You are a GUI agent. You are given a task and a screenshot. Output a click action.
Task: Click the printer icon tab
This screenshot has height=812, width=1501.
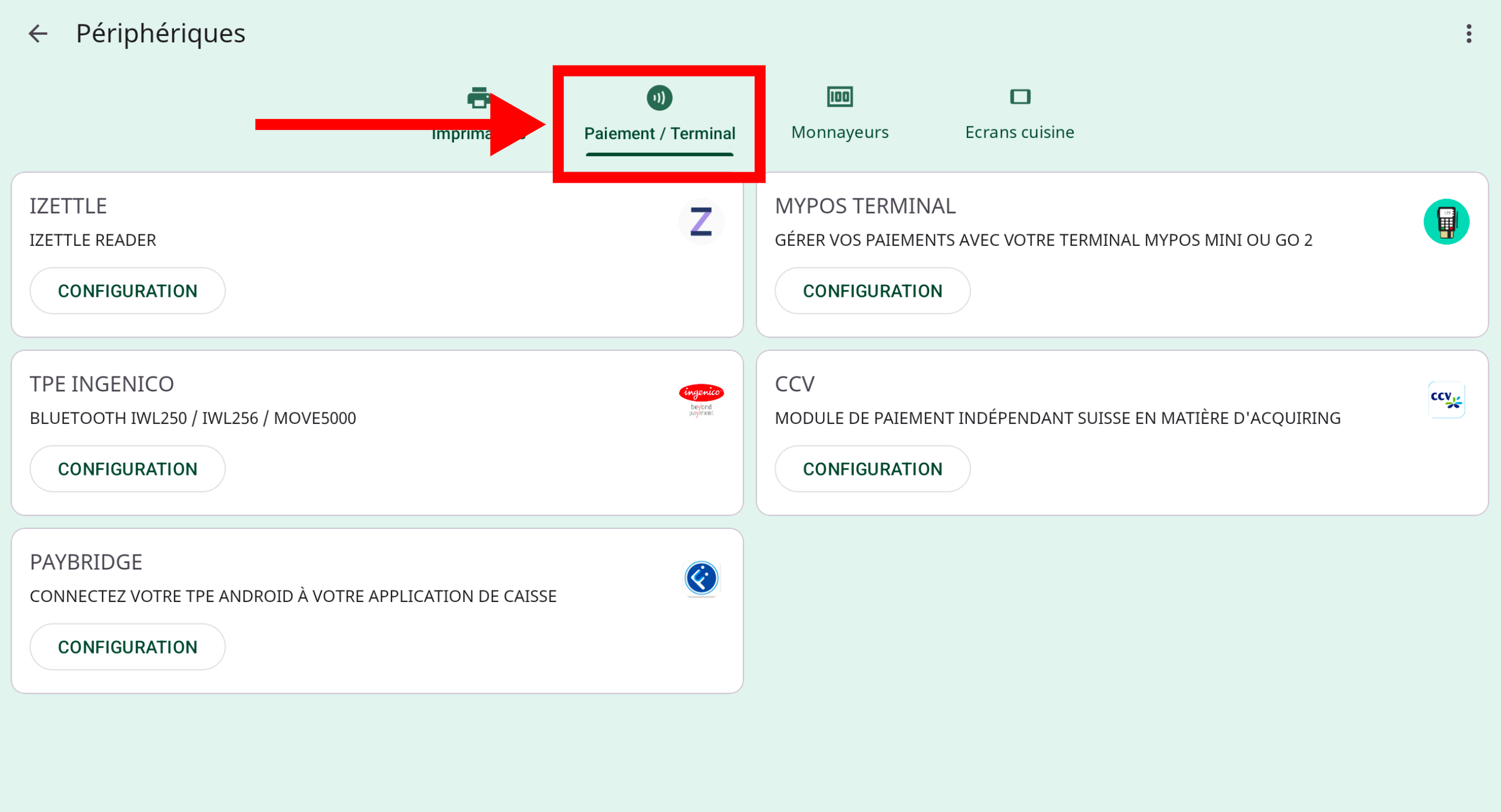pos(478,98)
